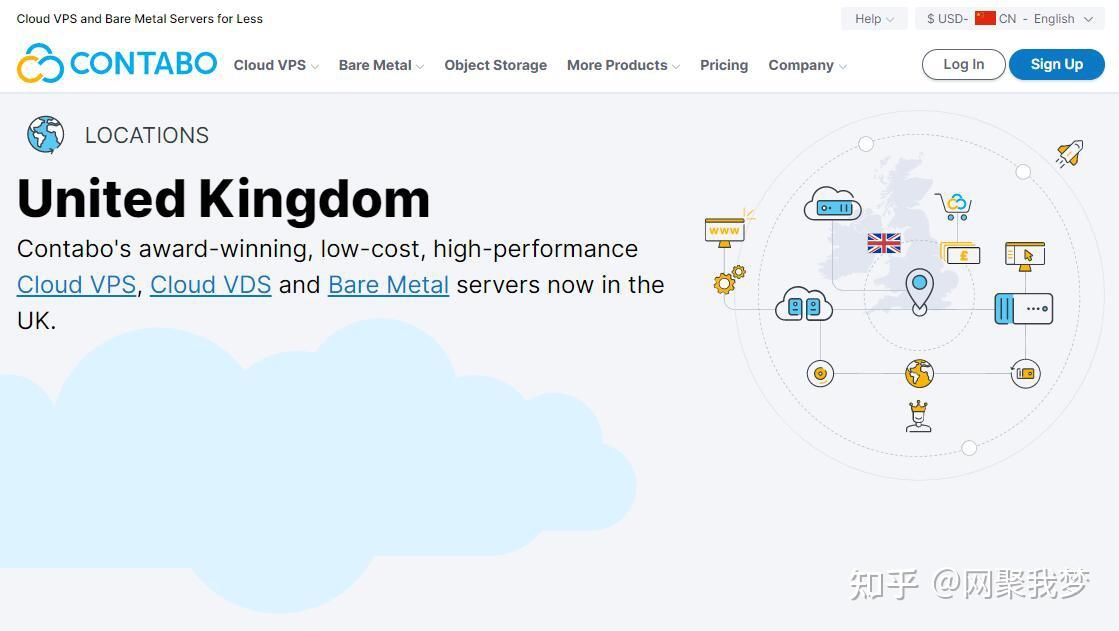Open the Help dropdown
The image size is (1119, 631).
(x=874, y=19)
